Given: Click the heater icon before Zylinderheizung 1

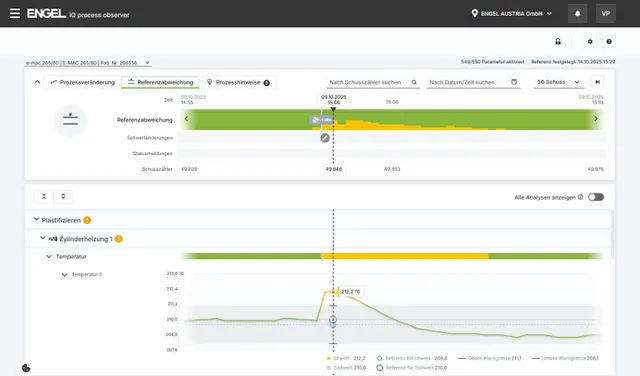Looking at the screenshot, I should click(x=53, y=239).
